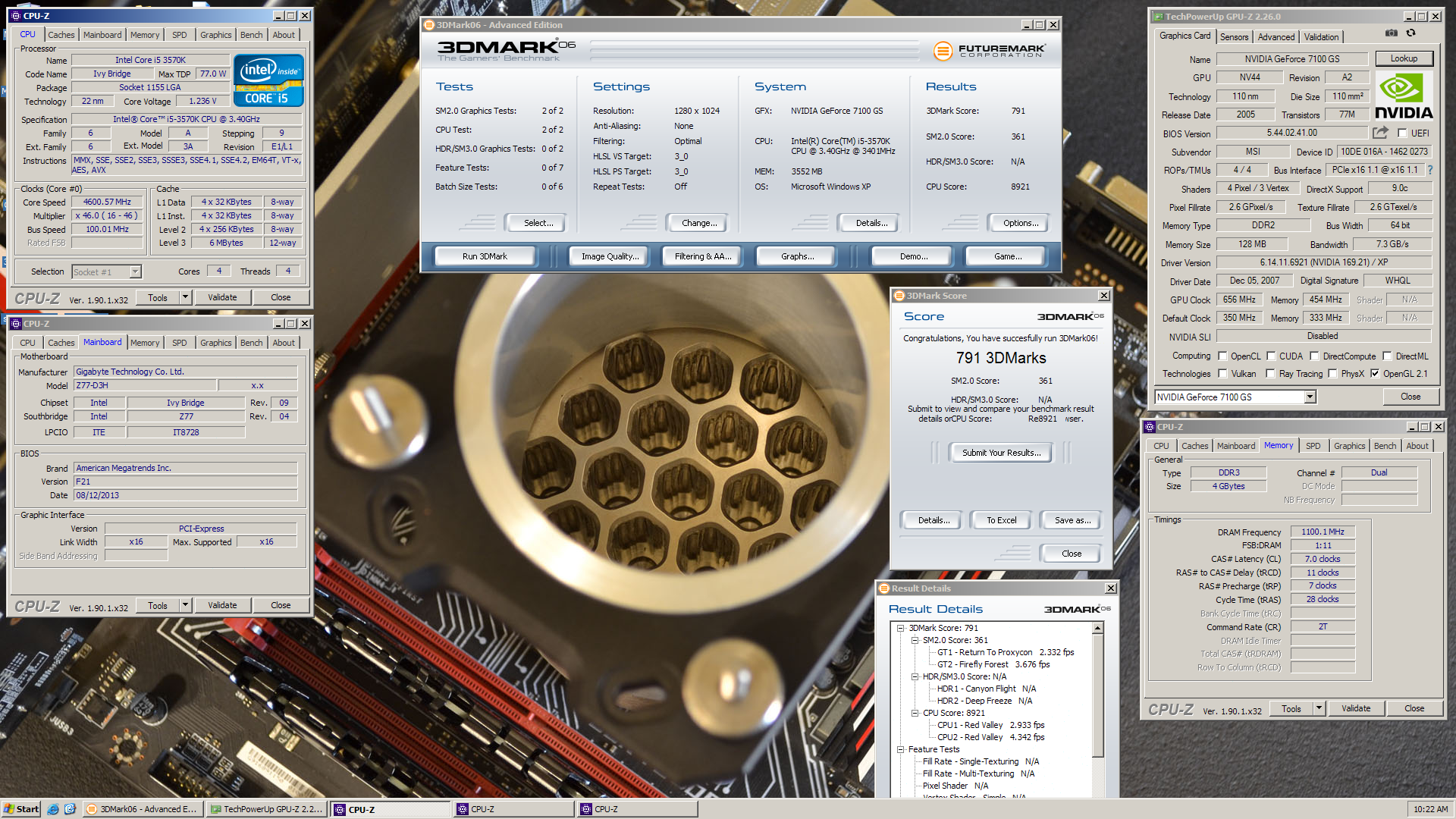Click Submit Your Results button
The height and width of the screenshot is (819, 1456).
click(1001, 453)
